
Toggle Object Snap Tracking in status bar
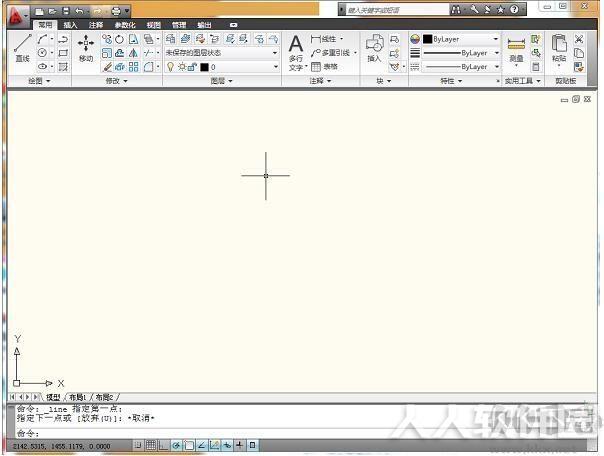pyautogui.click(x=201, y=446)
